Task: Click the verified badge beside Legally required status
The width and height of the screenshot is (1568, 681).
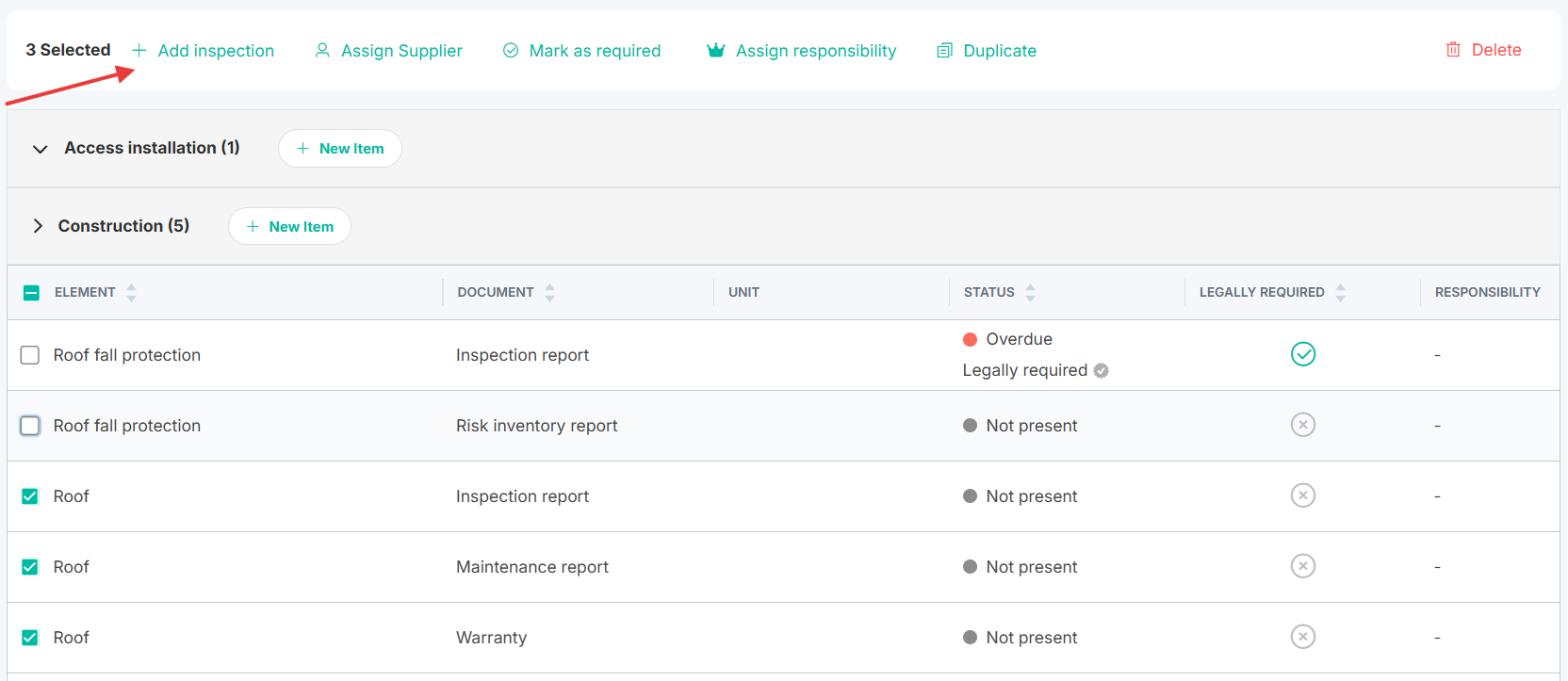Action: pyautogui.click(x=1101, y=370)
